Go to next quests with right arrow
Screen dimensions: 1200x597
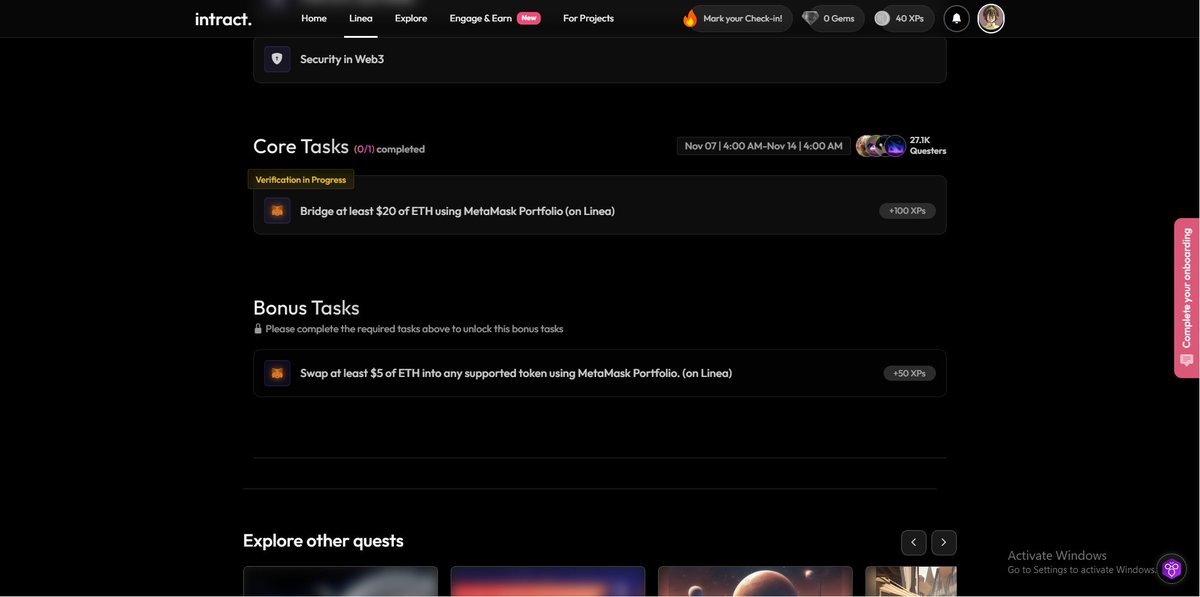pos(944,542)
